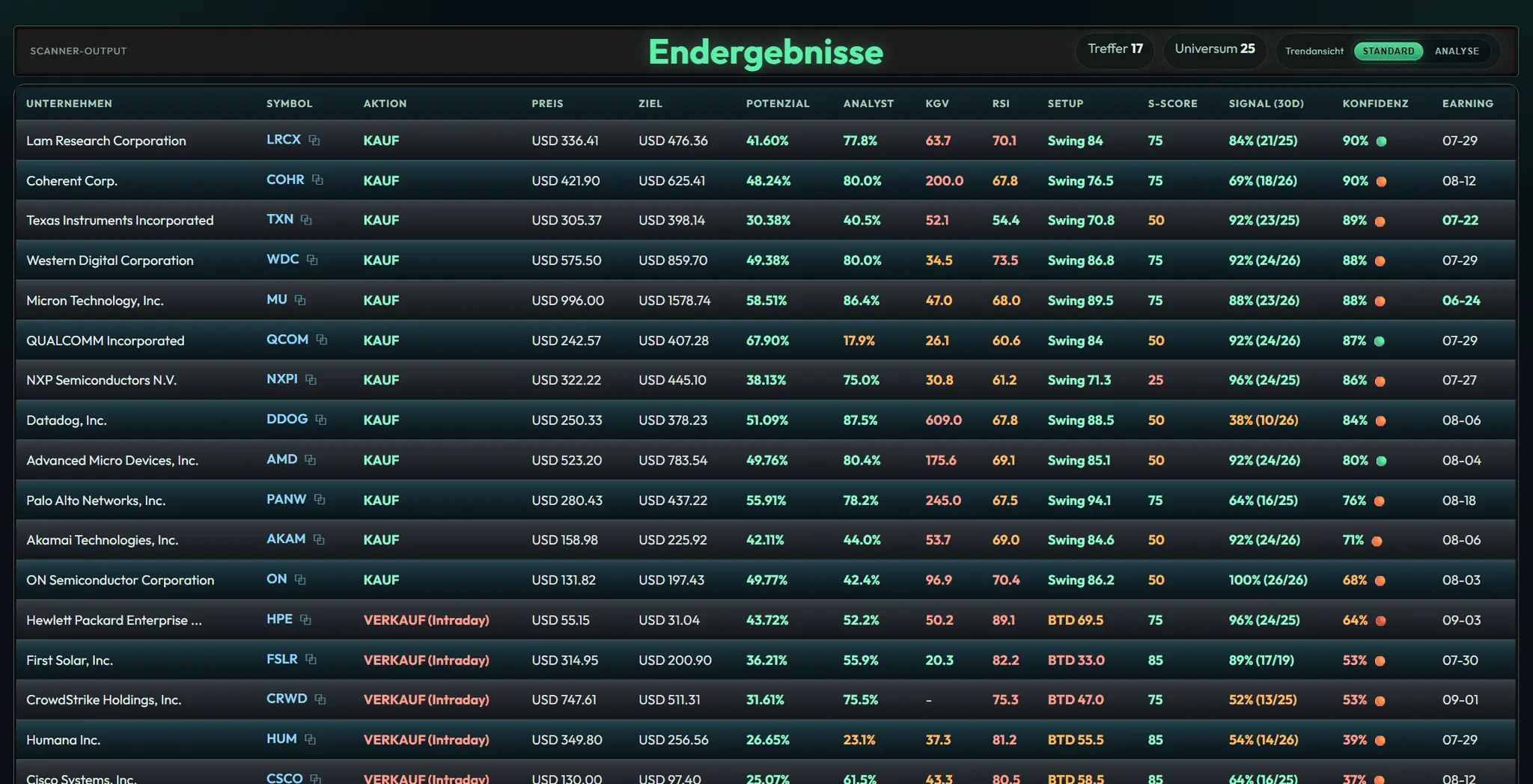Image resolution: width=1533 pixels, height=784 pixels.
Task: Click copy icon next to QCOM
Action: point(322,340)
